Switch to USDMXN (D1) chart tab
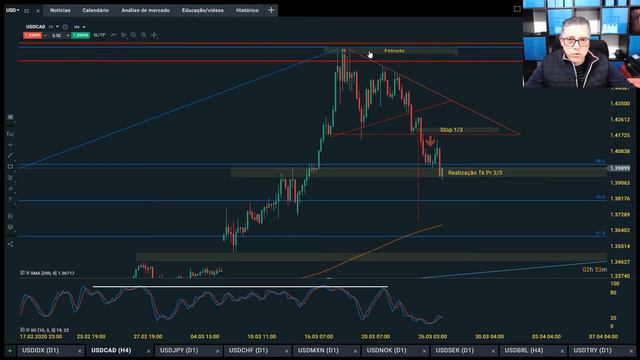640x360 pixels. [x=318, y=351]
